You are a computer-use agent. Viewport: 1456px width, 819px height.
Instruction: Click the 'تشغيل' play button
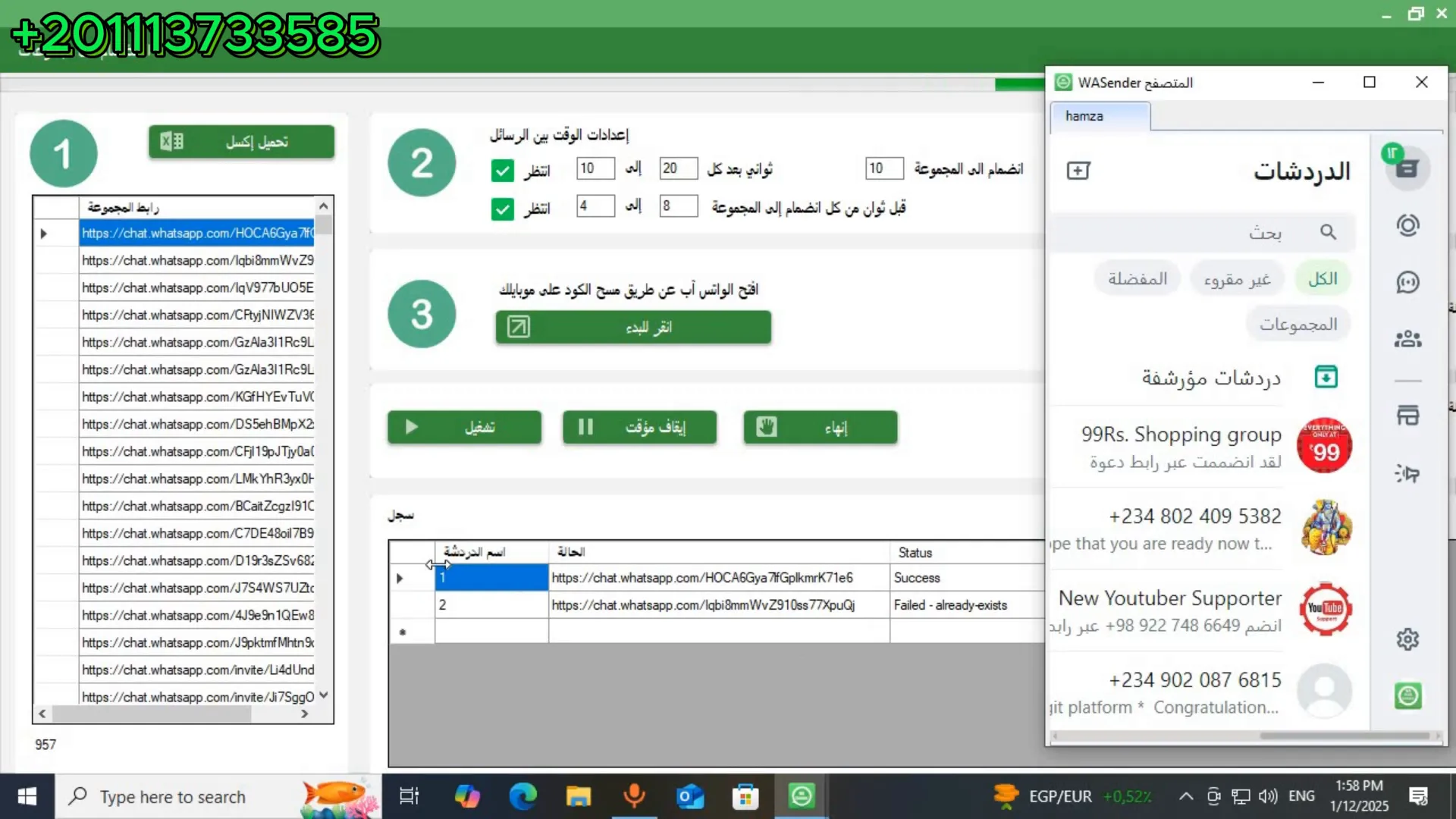pos(464,427)
